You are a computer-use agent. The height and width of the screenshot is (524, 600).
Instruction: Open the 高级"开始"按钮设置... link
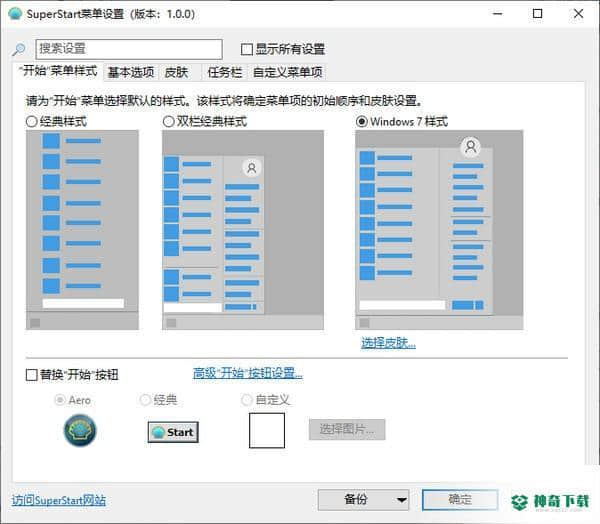[x=248, y=373]
